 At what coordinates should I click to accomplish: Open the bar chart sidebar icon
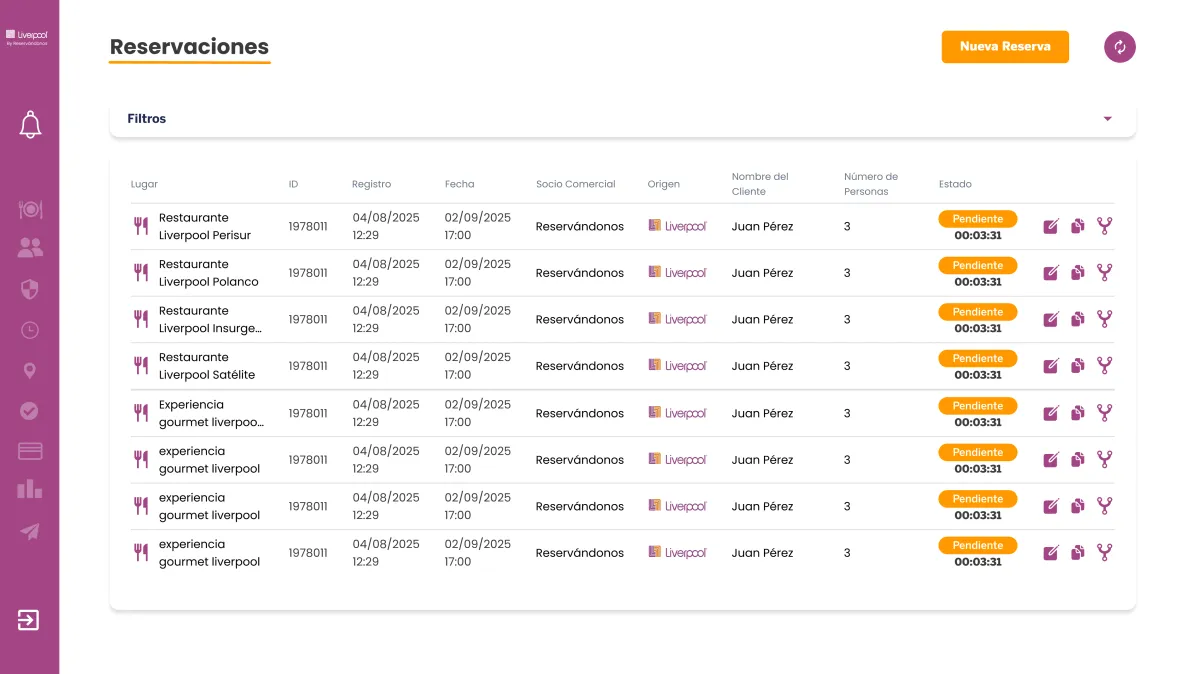tap(30, 488)
